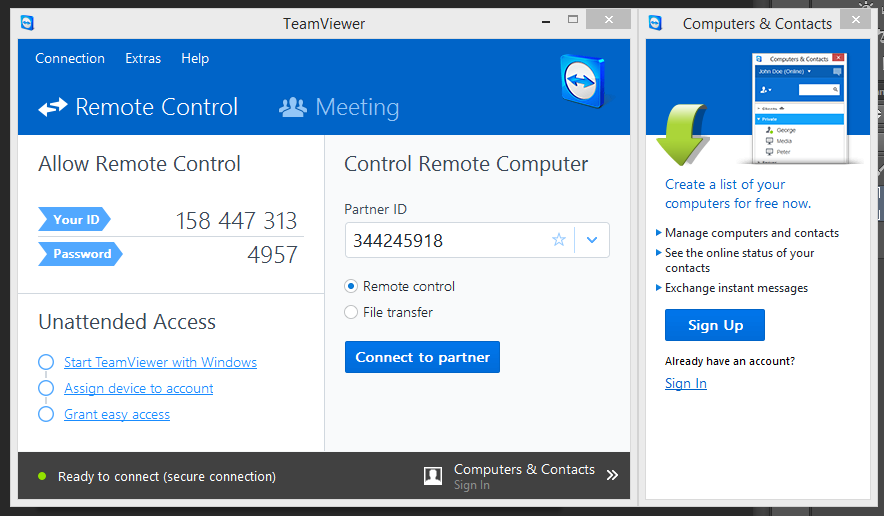Click the TeamViewer title bar icon
Screen dimensions: 884x516
click(x=27, y=23)
